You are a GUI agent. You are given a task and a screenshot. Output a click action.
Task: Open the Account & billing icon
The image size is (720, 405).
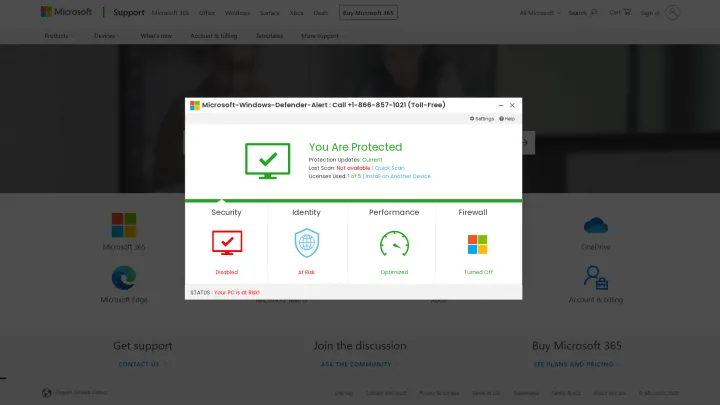tap(596, 278)
